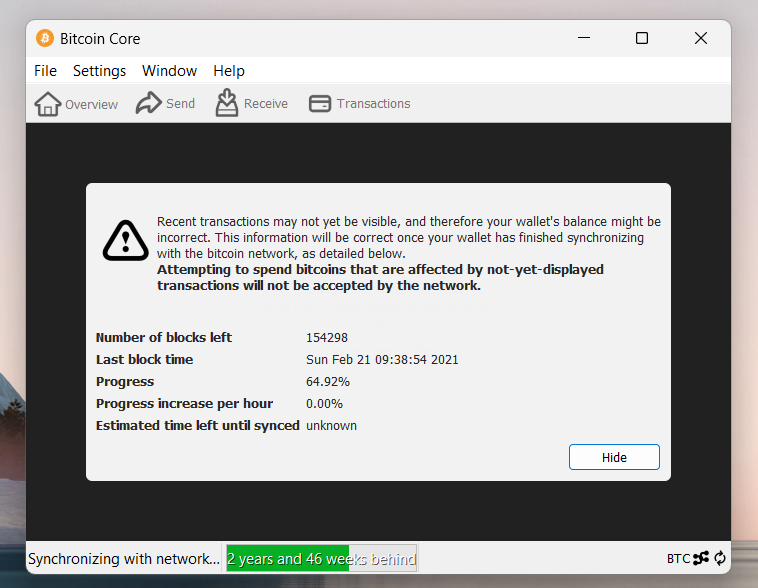Select the Send arrow icon
Image resolution: width=758 pixels, height=588 pixels.
(148, 103)
